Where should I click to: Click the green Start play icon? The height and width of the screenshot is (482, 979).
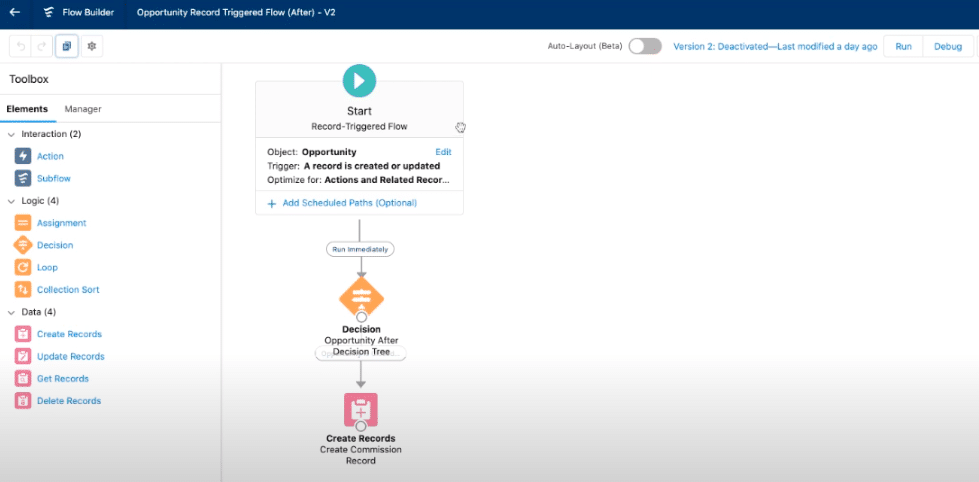[x=359, y=81]
